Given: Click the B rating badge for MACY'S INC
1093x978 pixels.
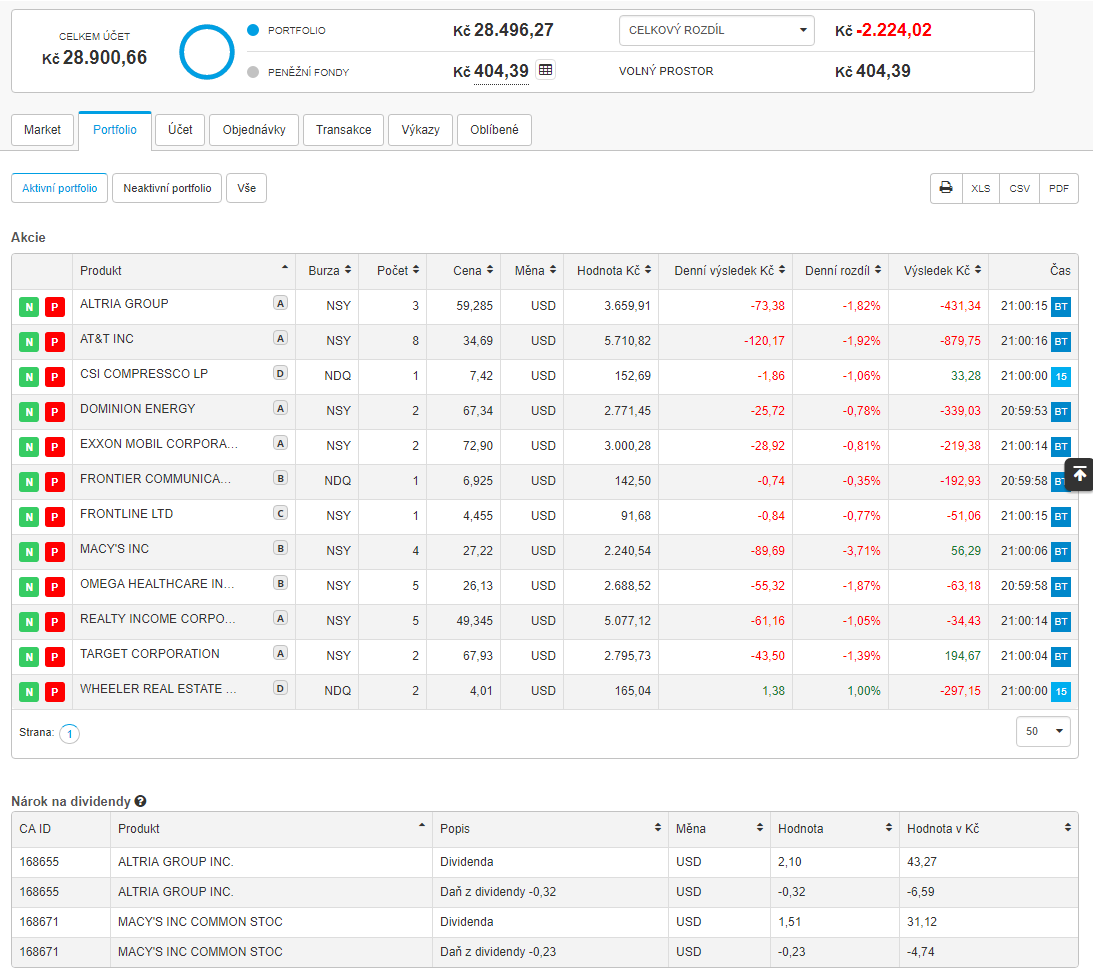Looking at the screenshot, I should 280,548.
